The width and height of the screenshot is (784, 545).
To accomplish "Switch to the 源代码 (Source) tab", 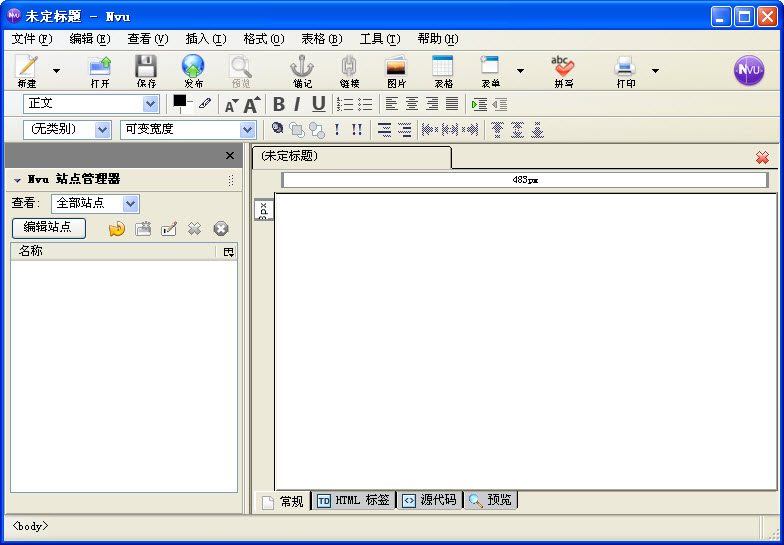I will (430, 500).
